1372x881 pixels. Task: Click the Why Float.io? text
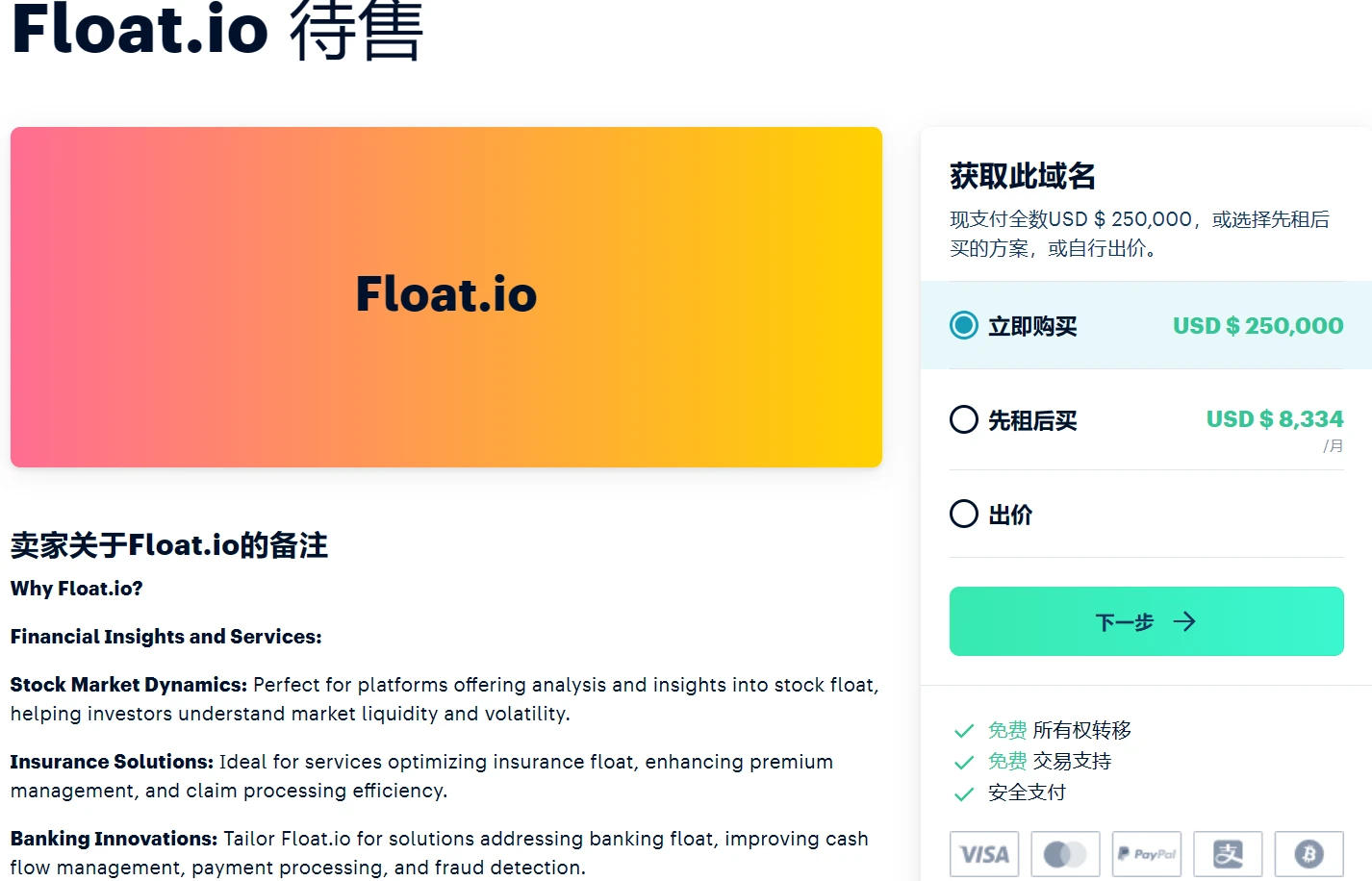pyautogui.click(x=77, y=589)
